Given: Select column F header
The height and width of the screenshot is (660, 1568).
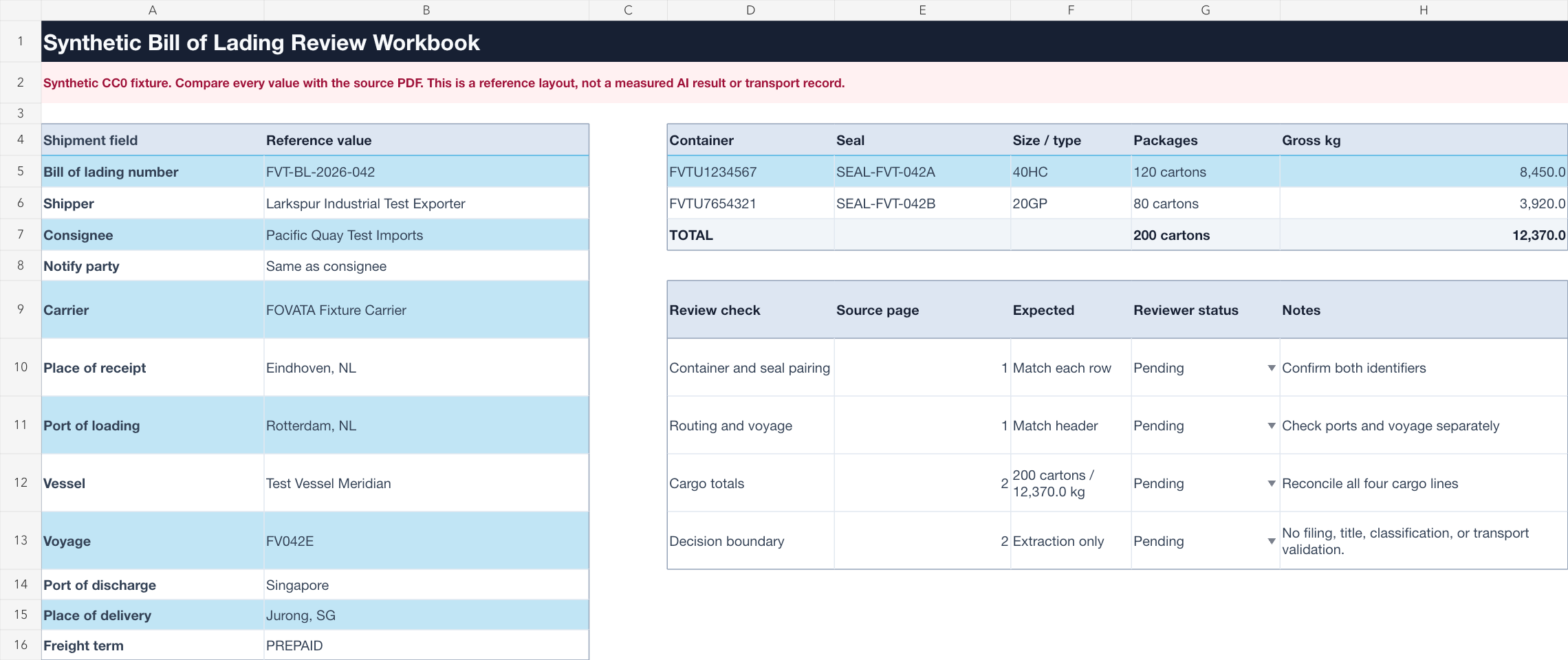Looking at the screenshot, I should (1071, 10).
